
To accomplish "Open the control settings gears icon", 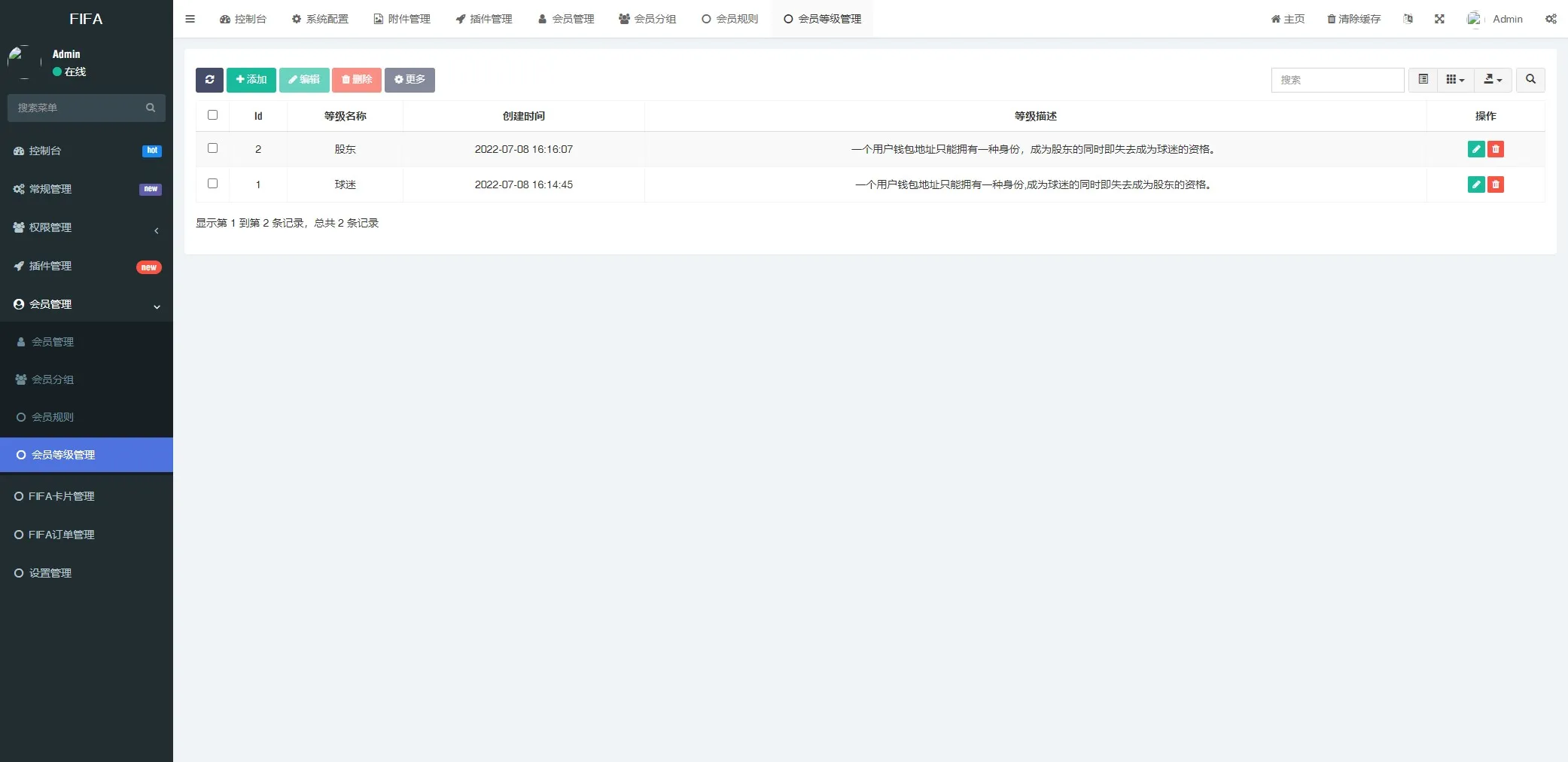I will click(1551, 19).
